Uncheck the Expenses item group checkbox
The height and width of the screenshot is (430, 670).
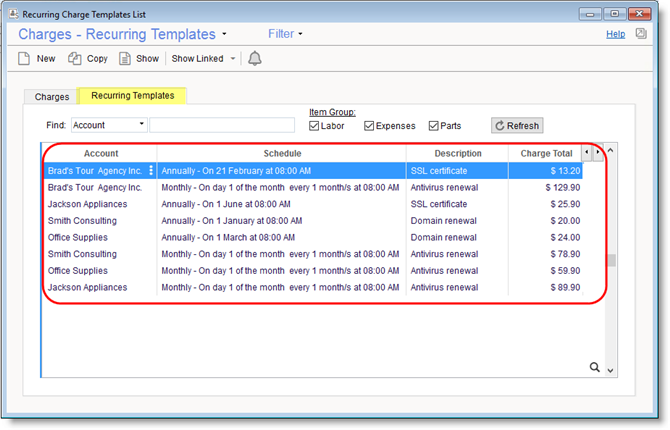[369, 126]
